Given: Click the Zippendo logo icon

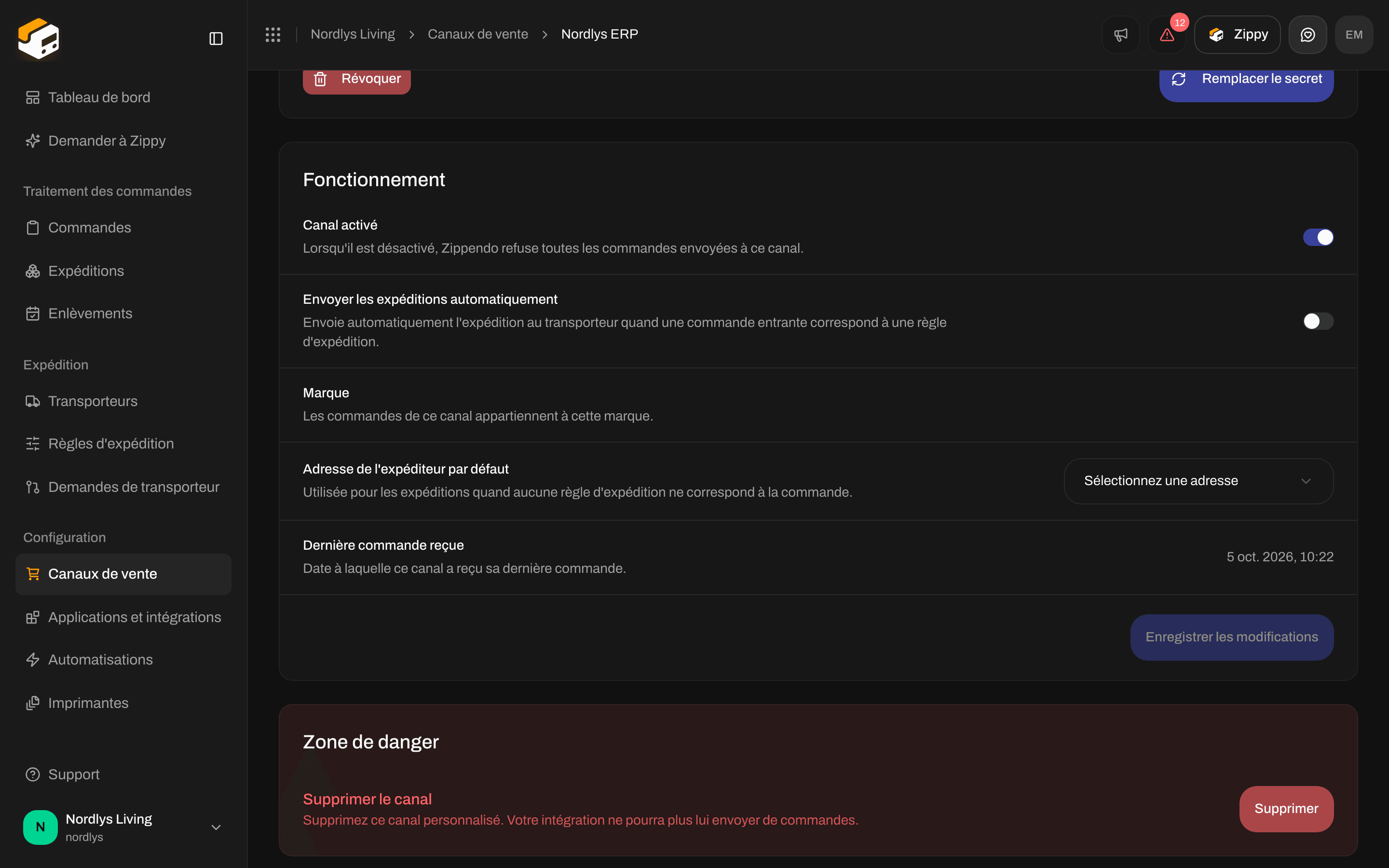Looking at the screenshot, I should 39,38.
